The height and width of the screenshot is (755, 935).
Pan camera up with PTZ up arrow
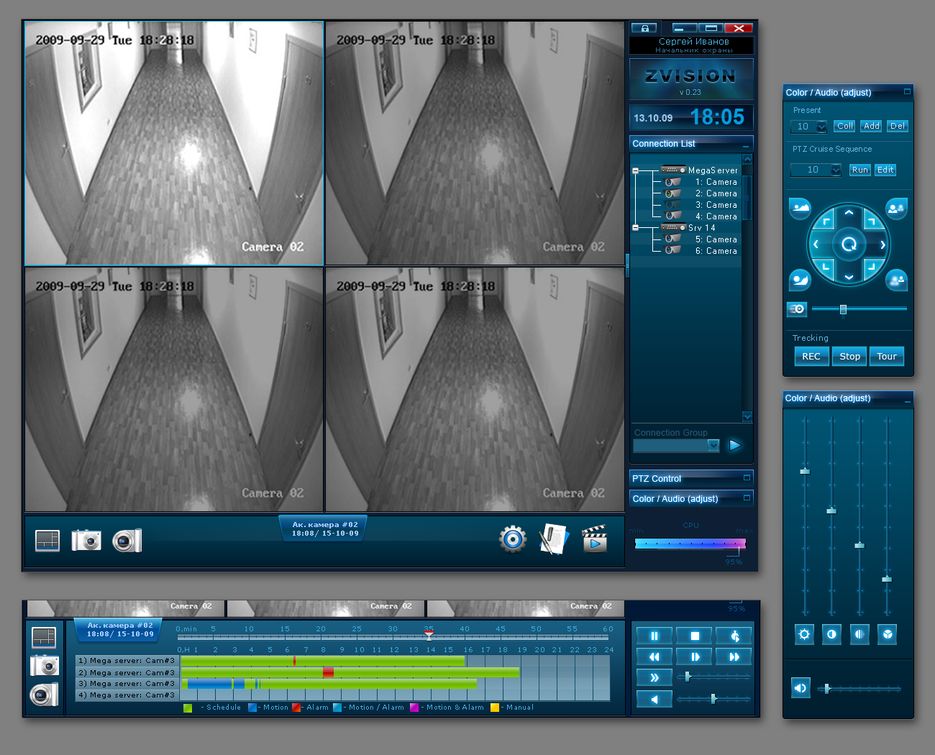(x=849, y=213)
